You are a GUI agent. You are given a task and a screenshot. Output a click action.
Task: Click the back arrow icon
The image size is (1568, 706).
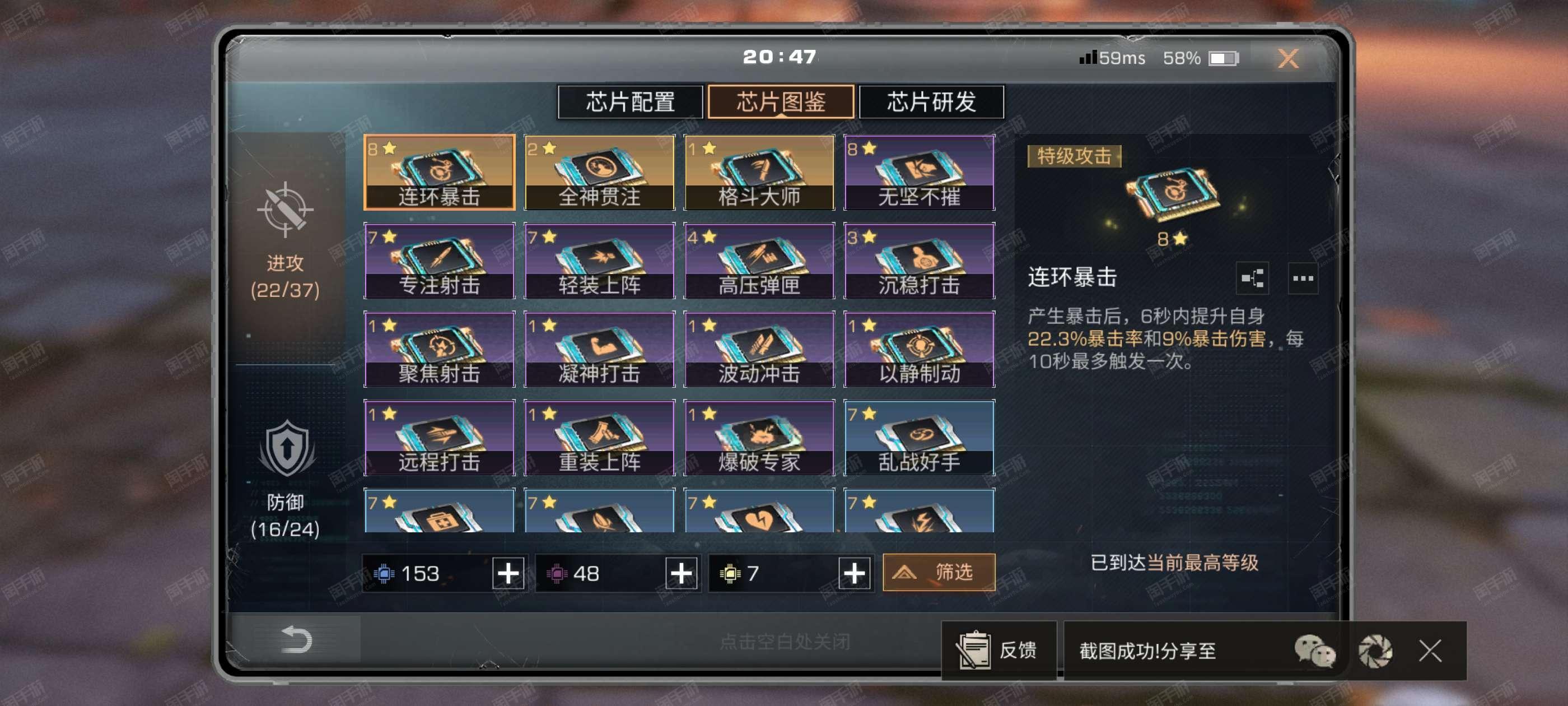297,639
